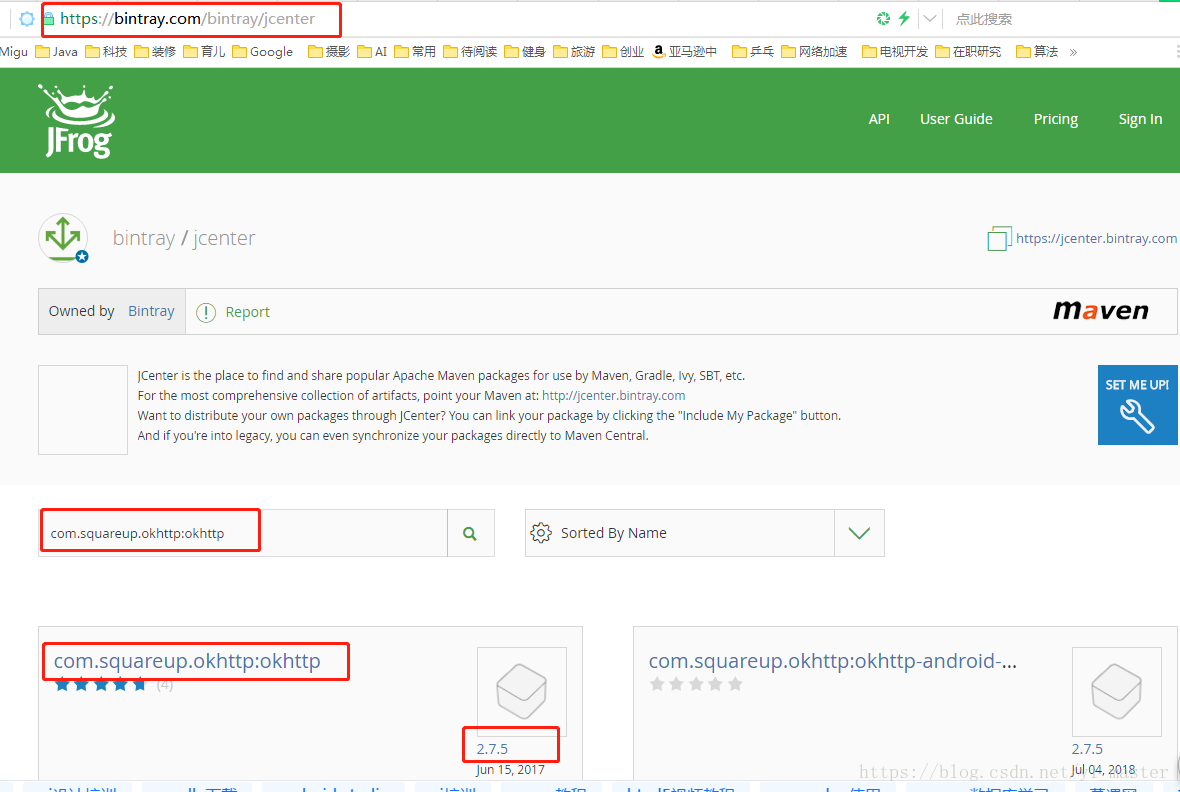Image resolution: width=1180 pixels, height=792 pixels.
Task: Open the https://jcenter.bintray.com link
Action: pyautogui.click(x=1096, y=238)
